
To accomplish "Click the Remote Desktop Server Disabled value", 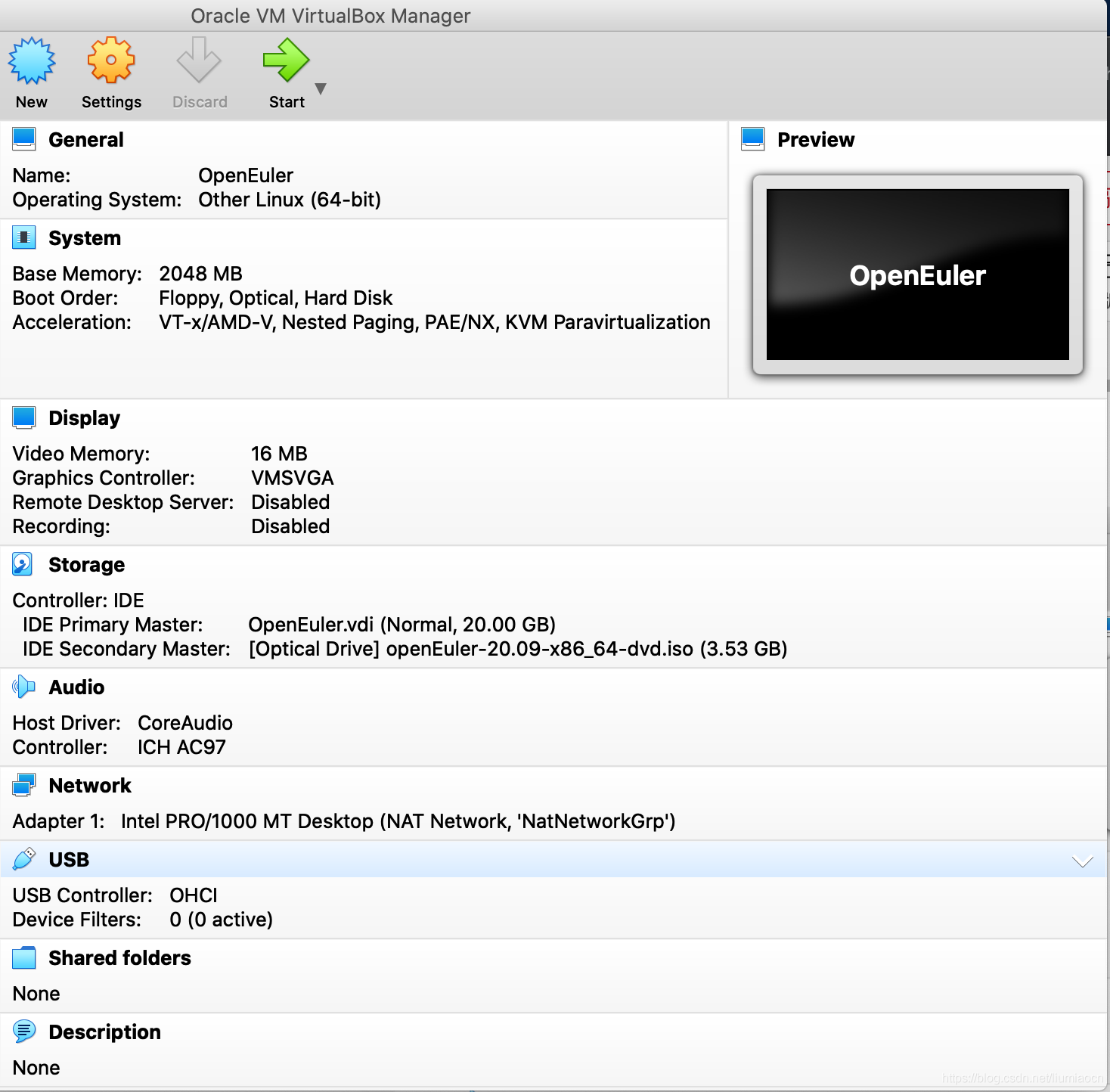I will [x=290, y=502].
